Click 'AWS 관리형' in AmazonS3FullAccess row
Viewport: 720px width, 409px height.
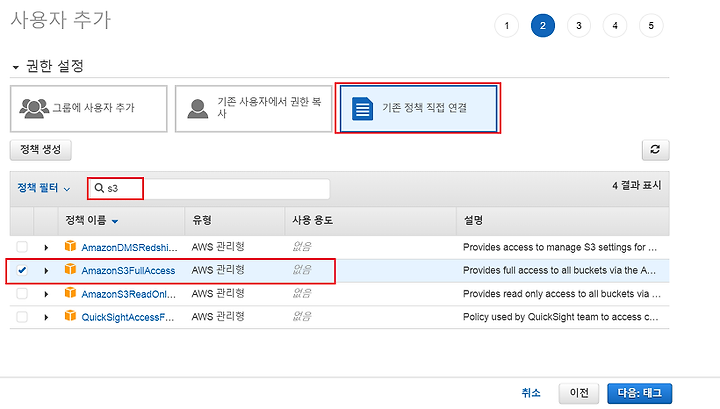click(x=218, y=270)
